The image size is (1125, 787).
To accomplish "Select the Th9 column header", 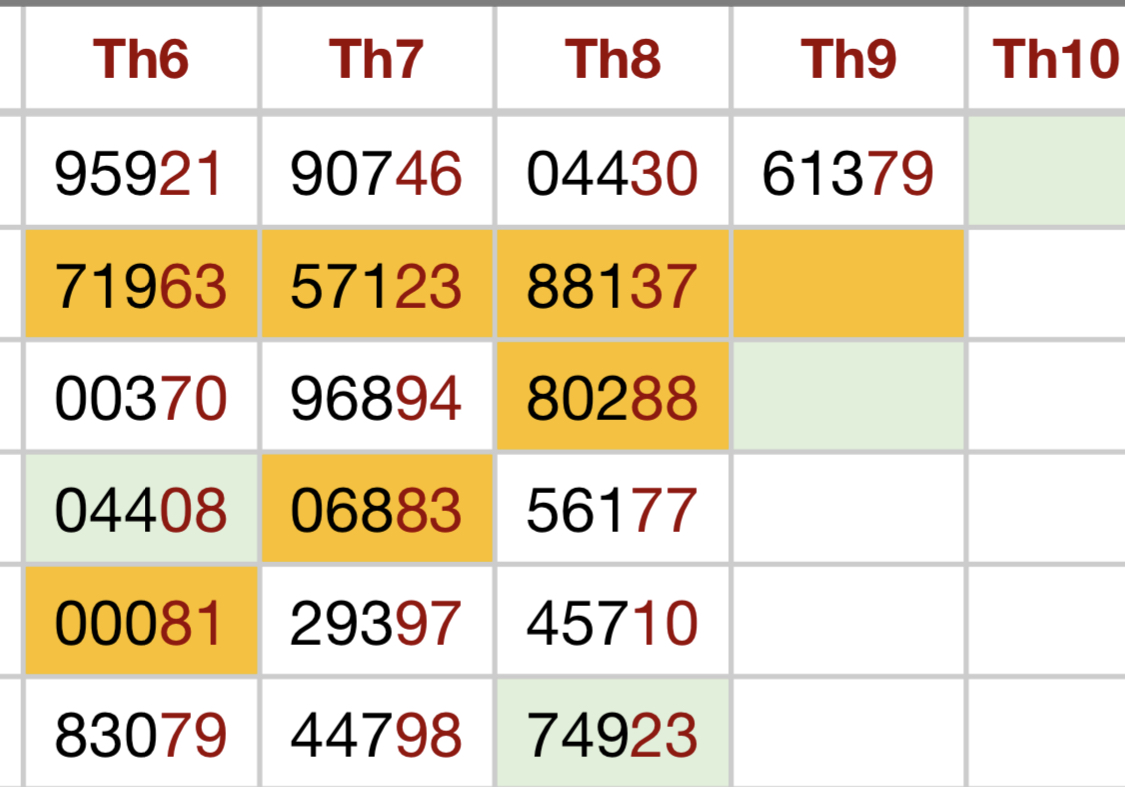I will point(848,59).
